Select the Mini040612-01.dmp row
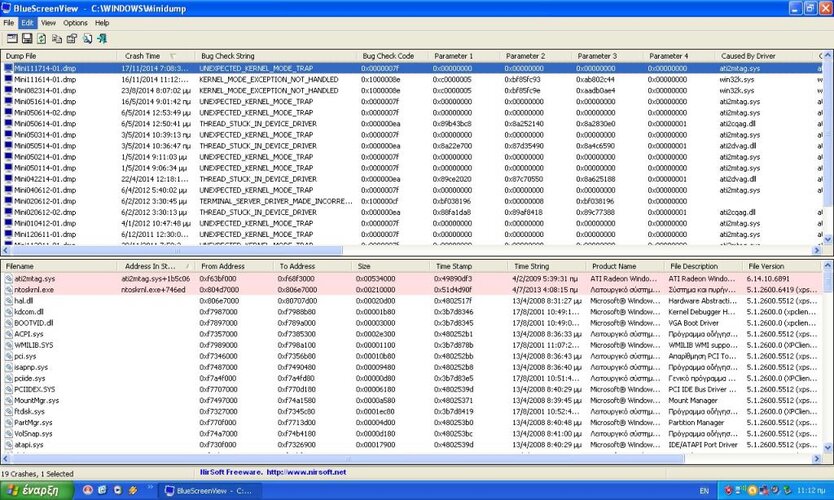 pos(411,190)
